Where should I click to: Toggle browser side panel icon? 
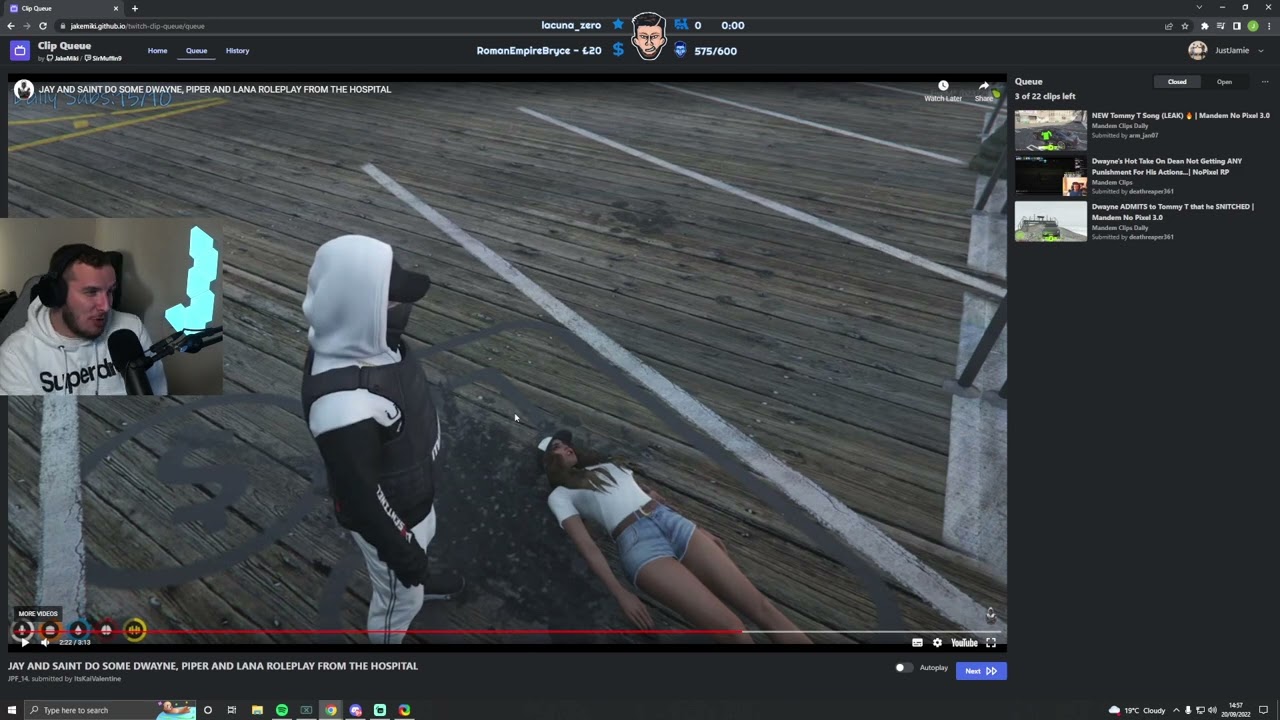[x=1237, y=26]
